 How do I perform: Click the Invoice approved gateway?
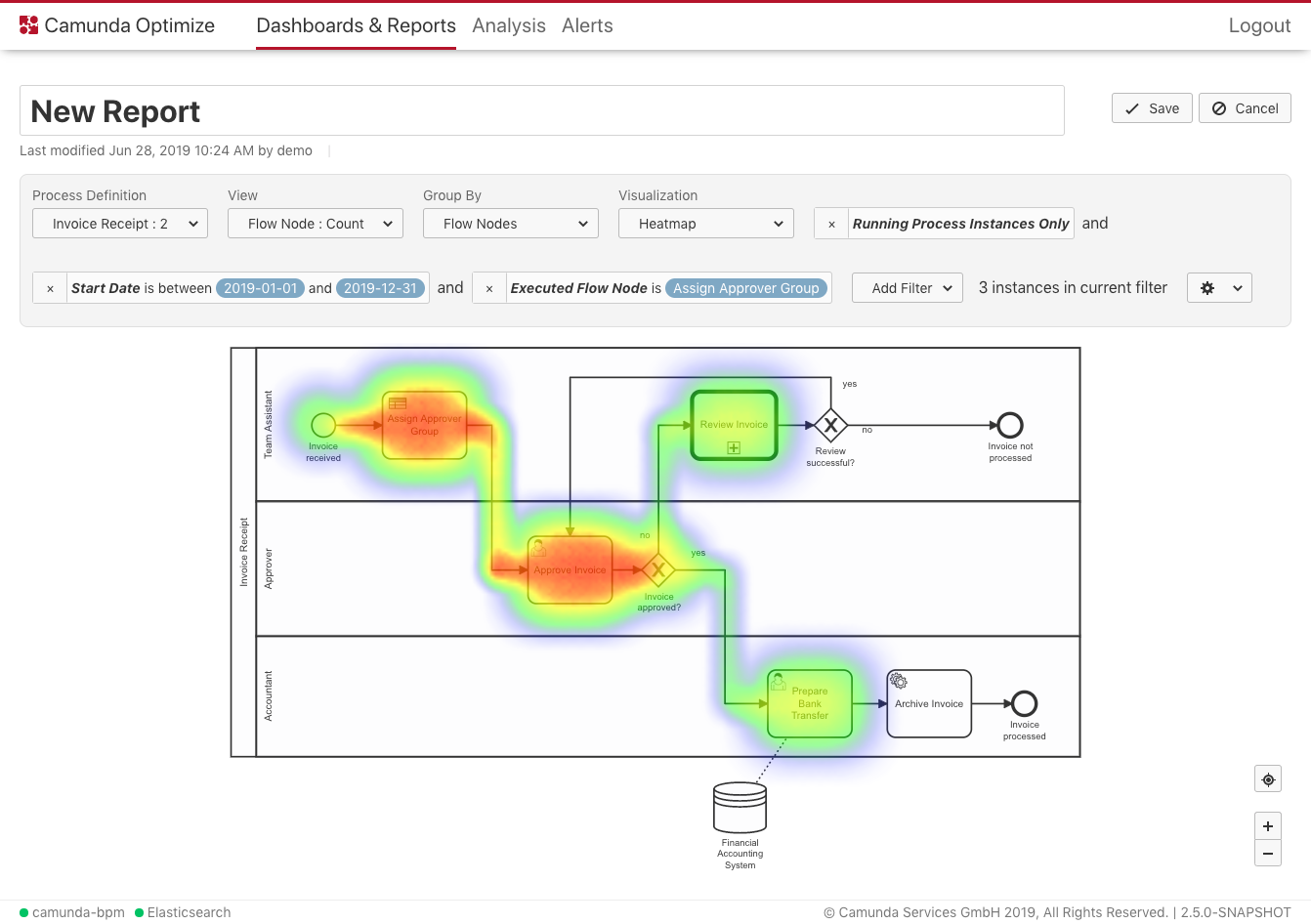coord(658,569)
